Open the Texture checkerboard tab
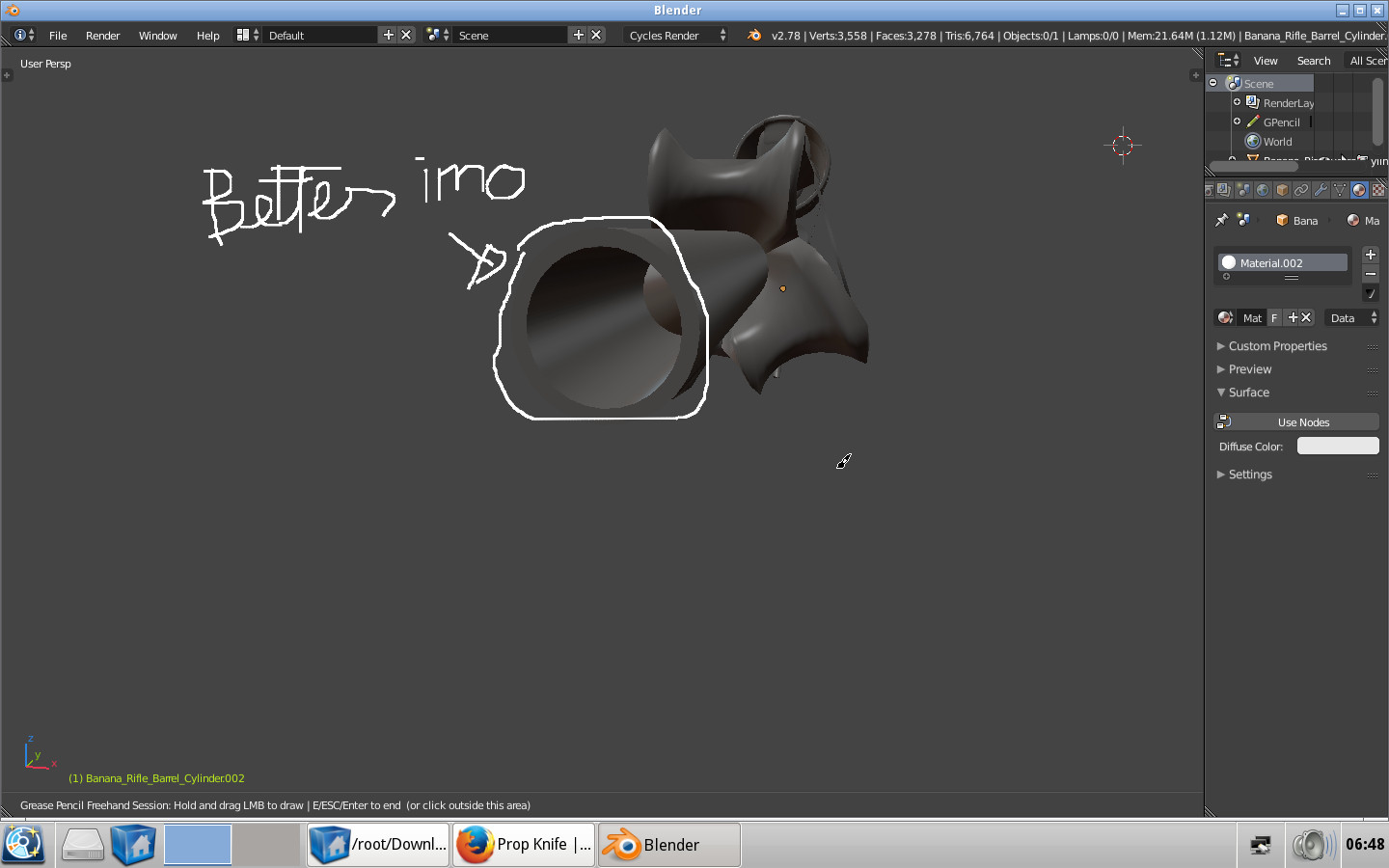This screenshot has height=868, width=1389. point(1378,190)
